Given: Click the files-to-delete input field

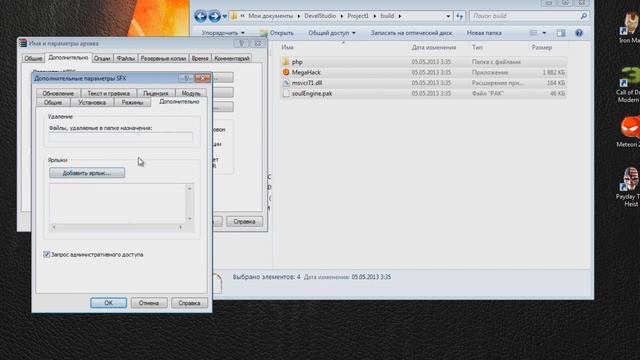Looking at the screenshot, I should 121,137.
